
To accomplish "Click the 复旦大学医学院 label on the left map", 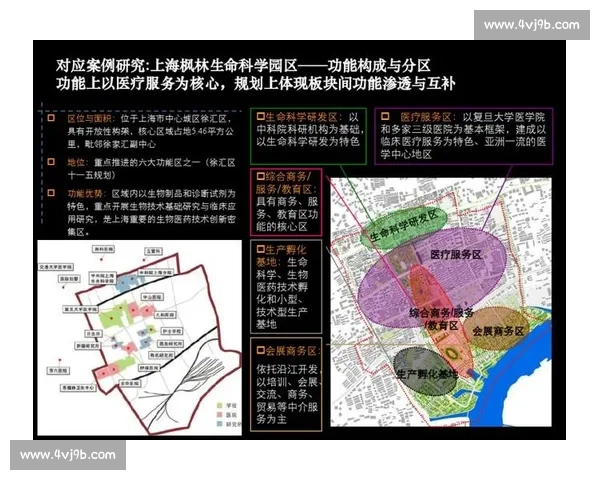I will (x=81, y=309).
